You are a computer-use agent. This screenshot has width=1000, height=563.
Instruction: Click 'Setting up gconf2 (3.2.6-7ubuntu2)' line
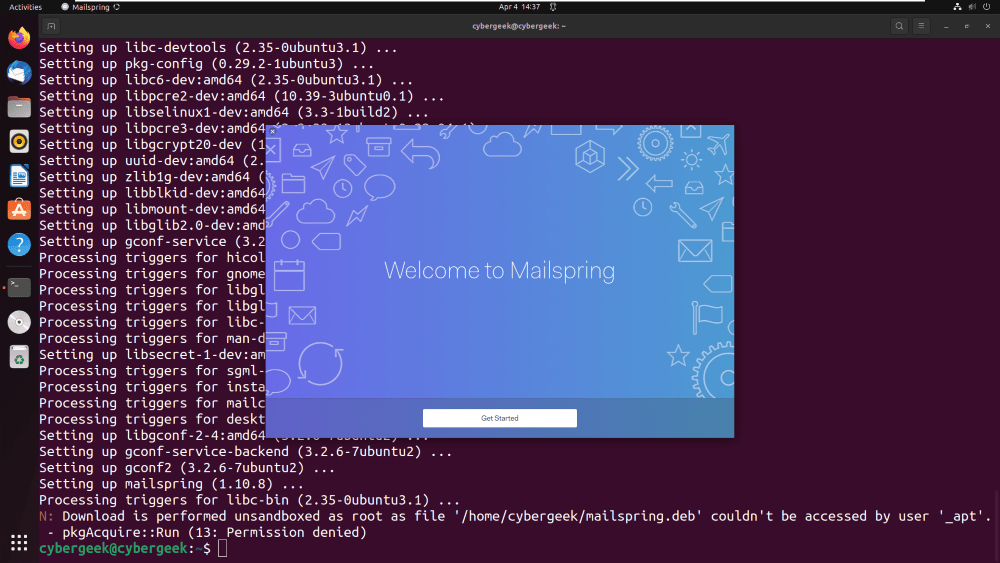pos(187,468)
